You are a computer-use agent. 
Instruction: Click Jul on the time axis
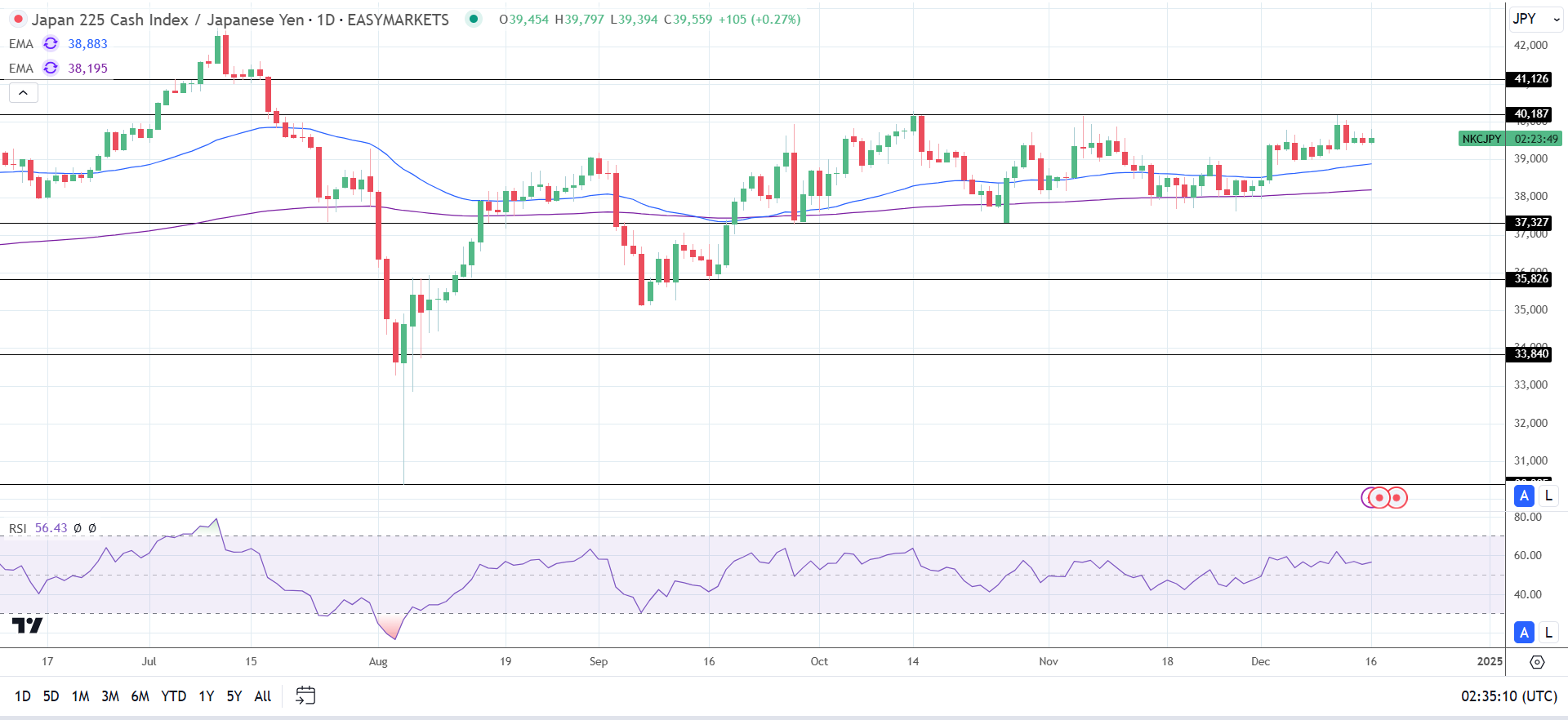[x=149, y=661]
